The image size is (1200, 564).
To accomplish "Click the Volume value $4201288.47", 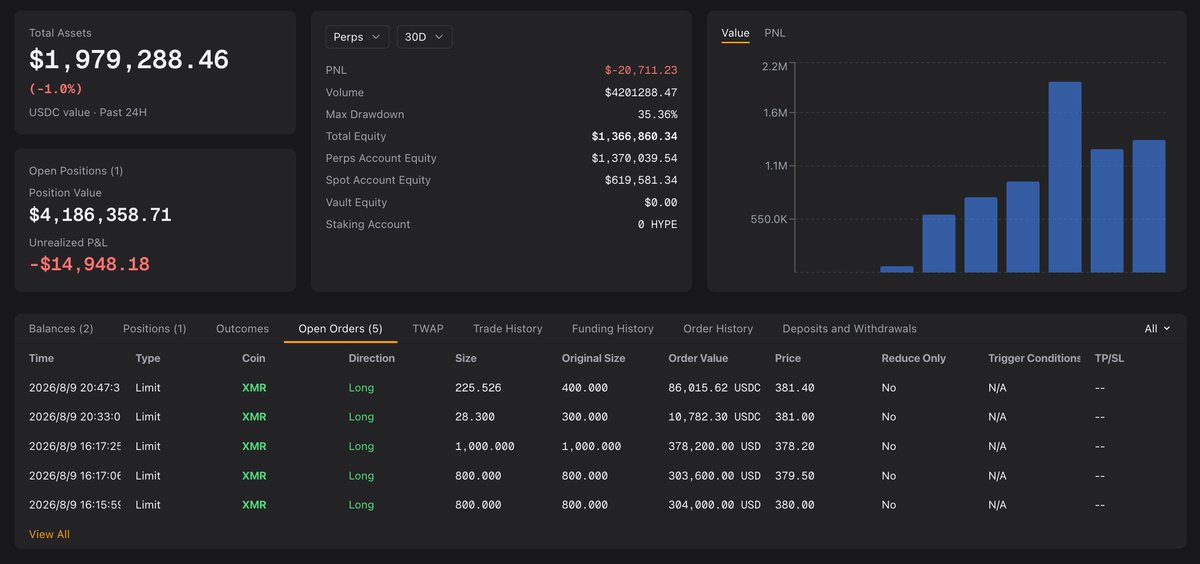I will pos(641,92).
